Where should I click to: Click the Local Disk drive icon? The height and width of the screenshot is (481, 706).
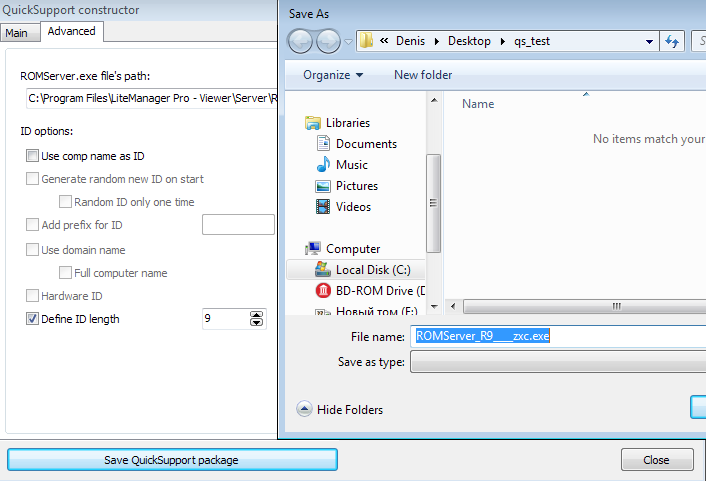pyautogui.click(x=323, y=269)
